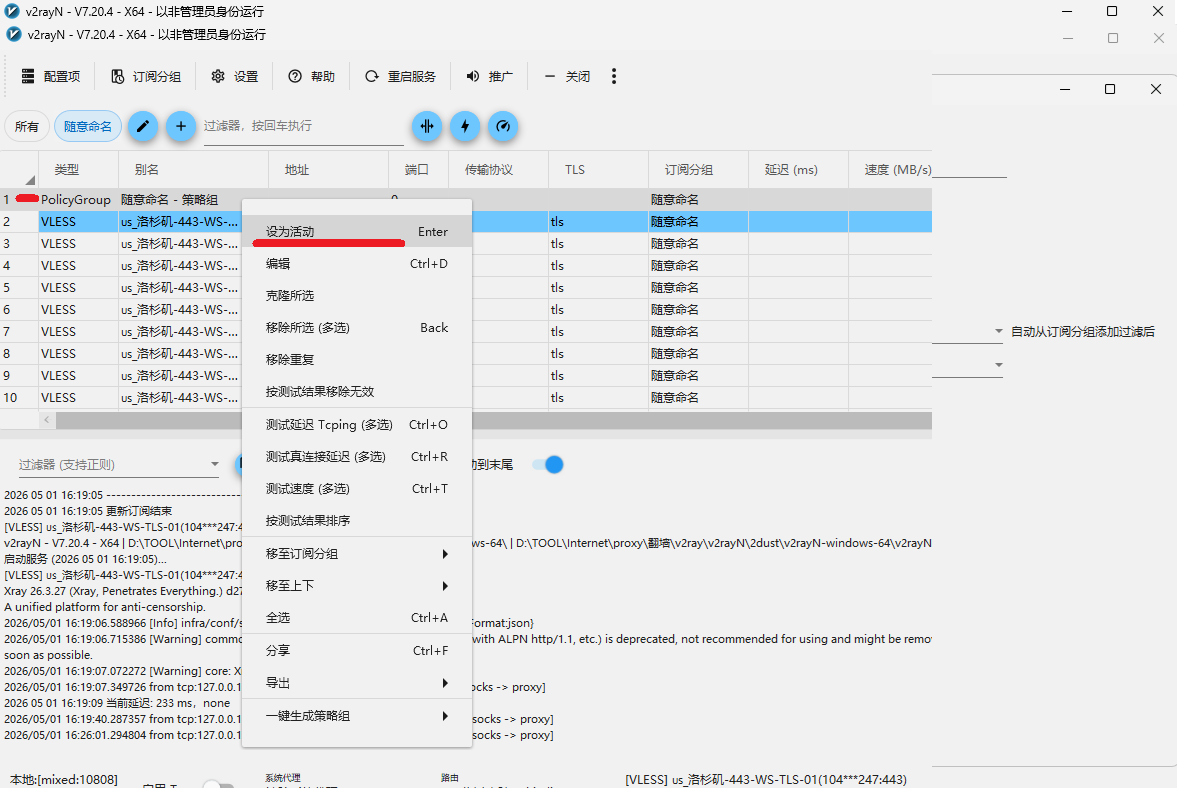Choose 编辑 in the context menu
The height and width of the screenshot is (788, 1177).
tap(357, 263)
